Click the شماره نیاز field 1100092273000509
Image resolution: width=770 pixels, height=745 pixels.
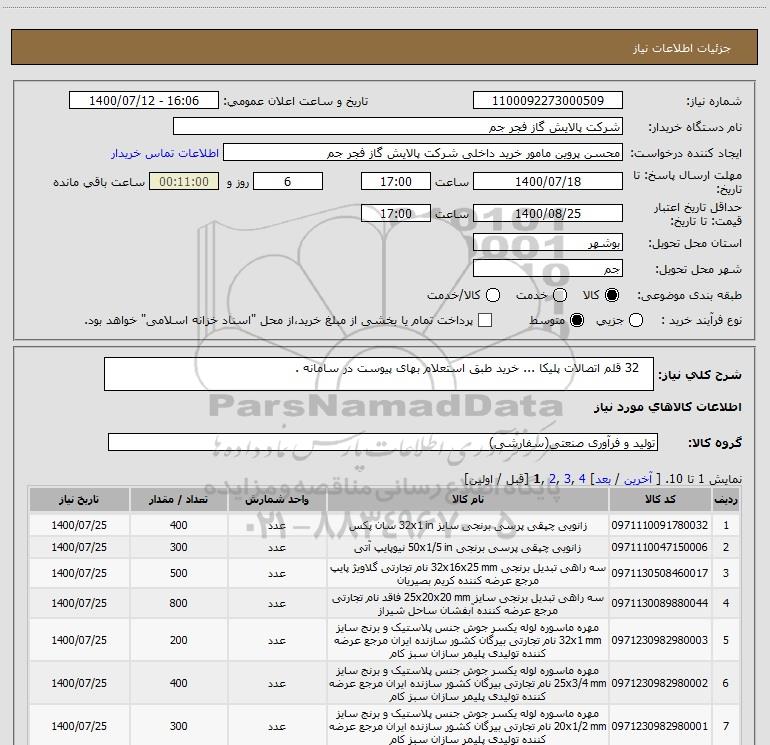(x=548, y=100)
